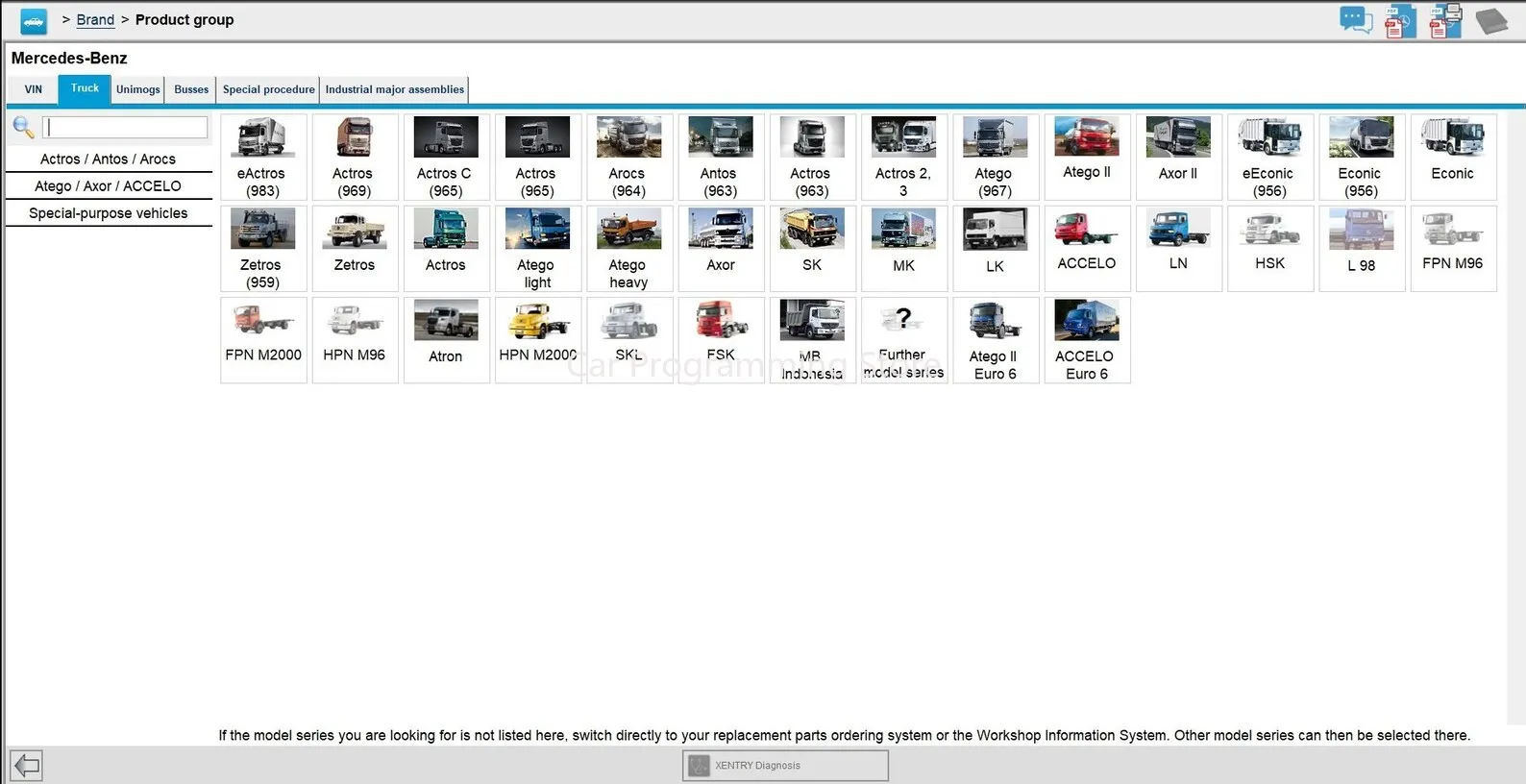The height and width of the screenshot is (784, 1526).
Task: Focus the model series search field
Action: [x=125, y=127]
